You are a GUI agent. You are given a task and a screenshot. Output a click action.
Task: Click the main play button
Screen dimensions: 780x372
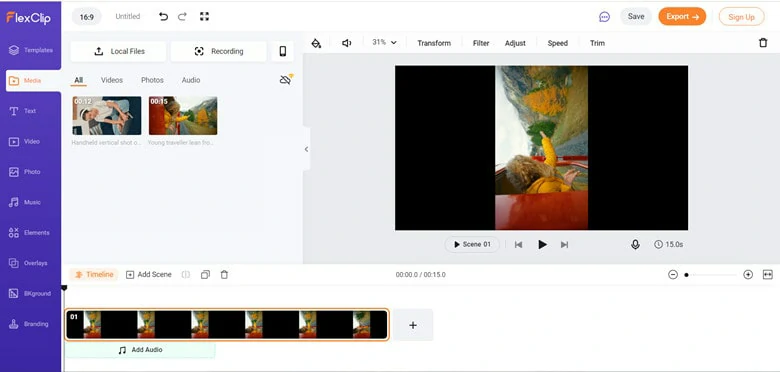pyautogui.click(x=542, y=245)
